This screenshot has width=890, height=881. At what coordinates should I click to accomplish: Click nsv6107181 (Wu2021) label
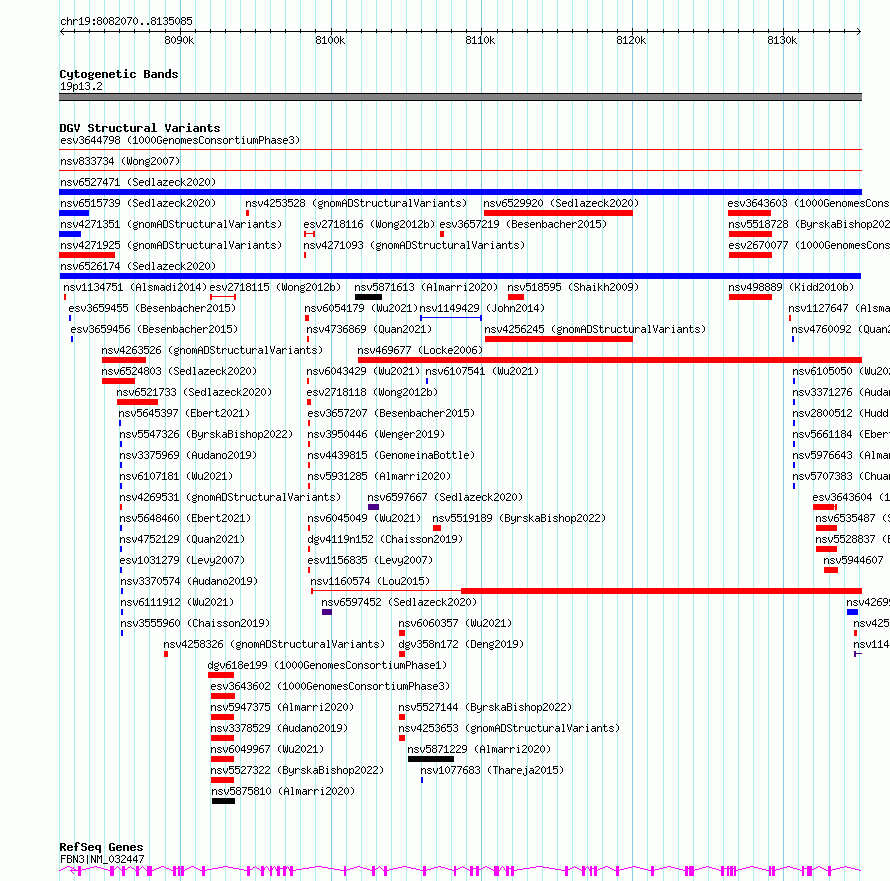[176, 476]
